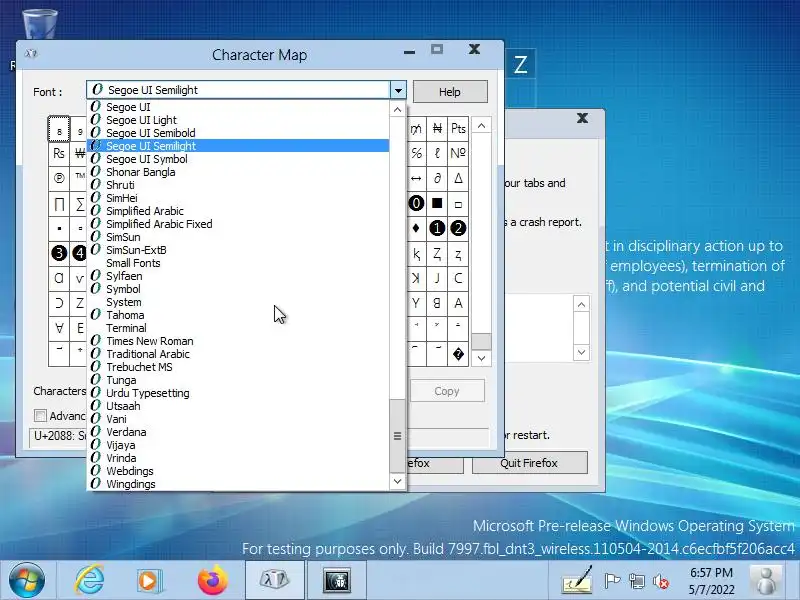Select Tunga font
This screenshot has height=600, width=800.
point(238,380)
